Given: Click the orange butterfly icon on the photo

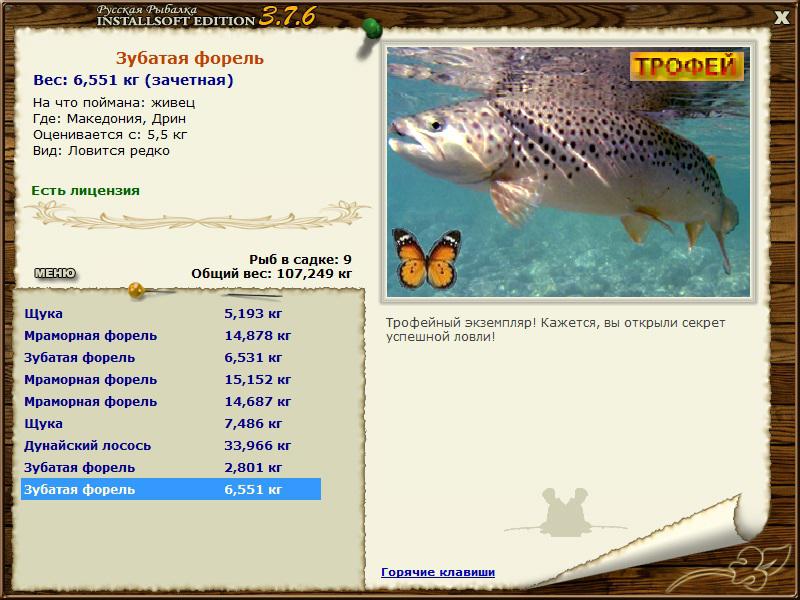Looking at the screenshot, I should tap(427, 259).
